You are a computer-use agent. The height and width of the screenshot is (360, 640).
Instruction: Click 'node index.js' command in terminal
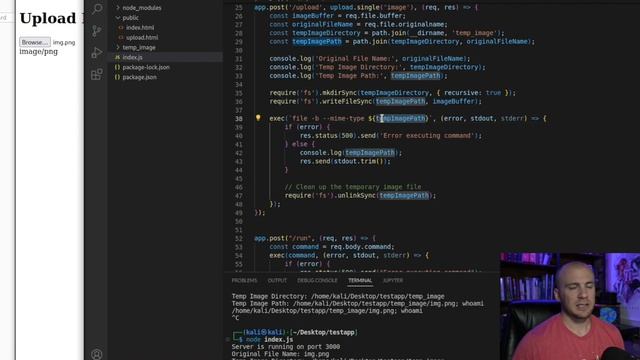pos(270,340)
